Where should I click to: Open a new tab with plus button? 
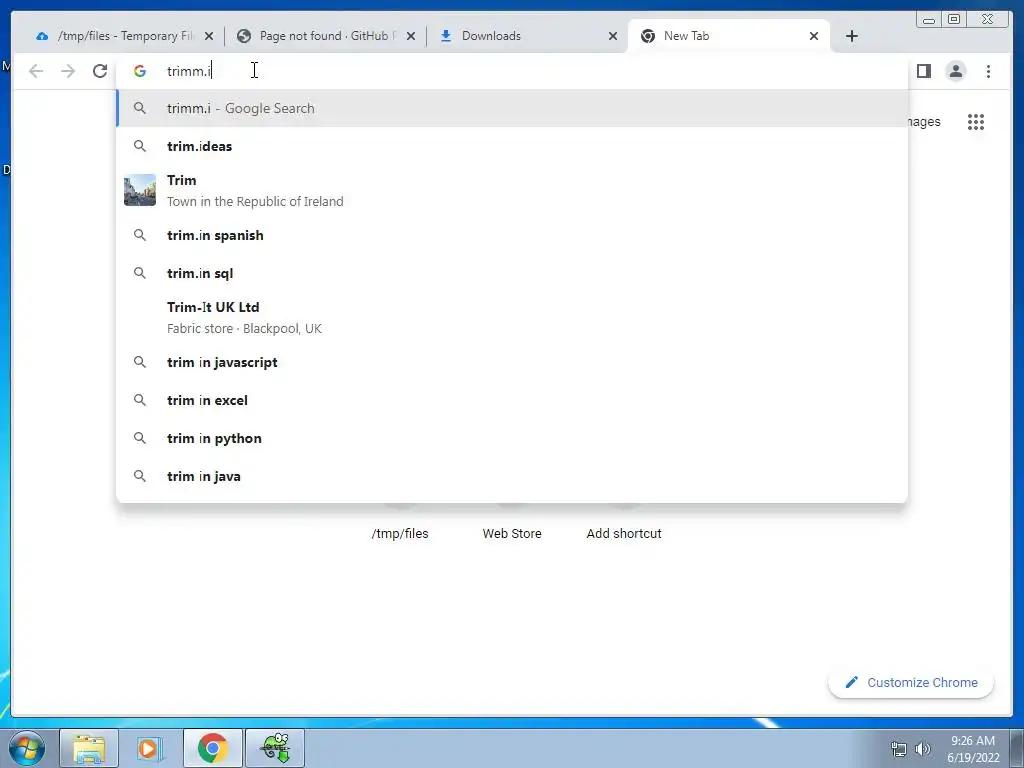pos(852,36)
